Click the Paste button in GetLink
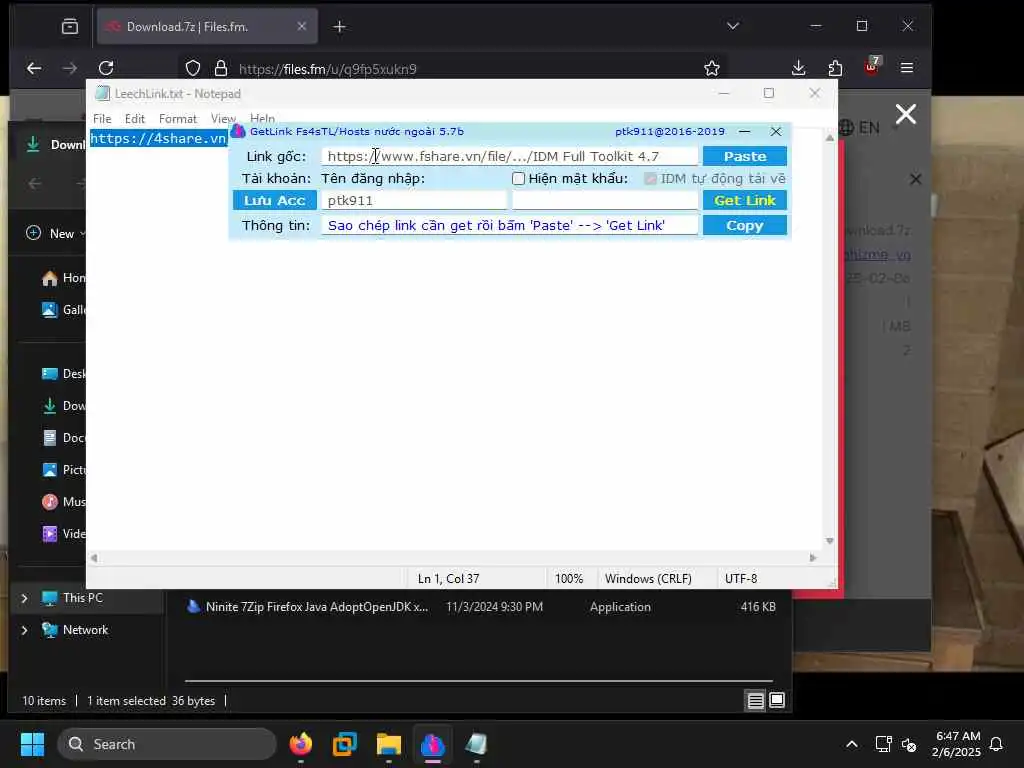Viewport: 1024px width, 768px height. [744, 156]
